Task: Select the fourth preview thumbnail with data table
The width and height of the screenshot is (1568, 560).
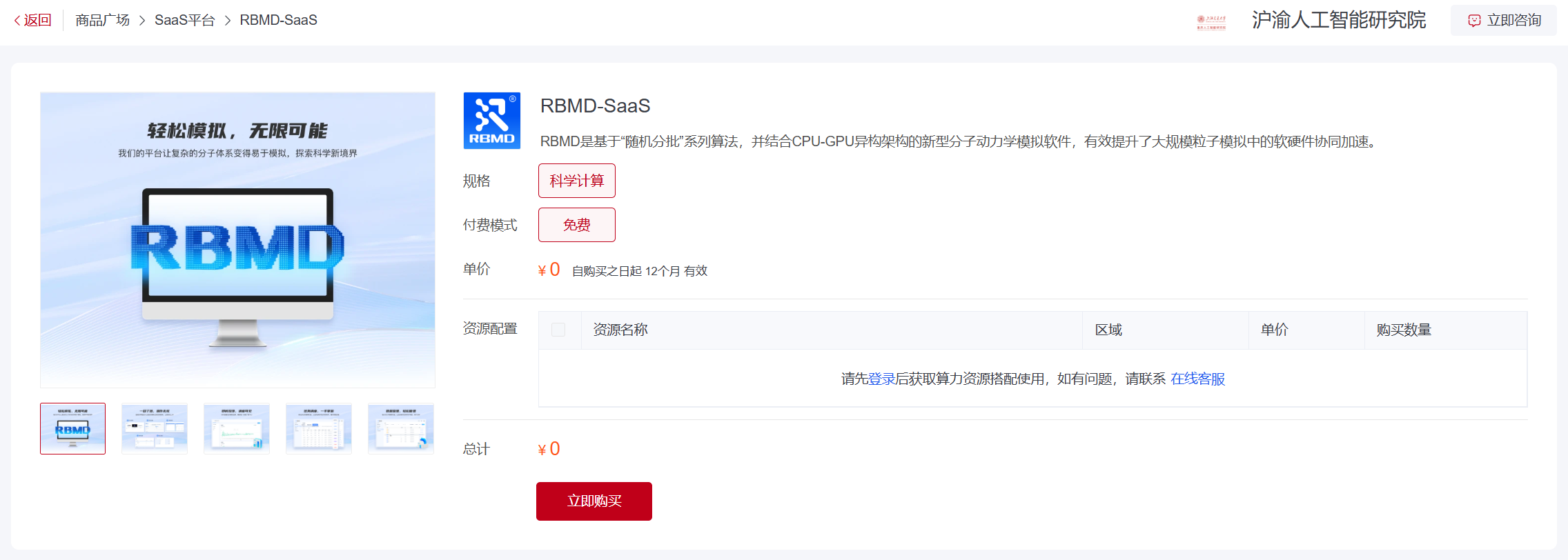Action: click(x=319, y=428)
